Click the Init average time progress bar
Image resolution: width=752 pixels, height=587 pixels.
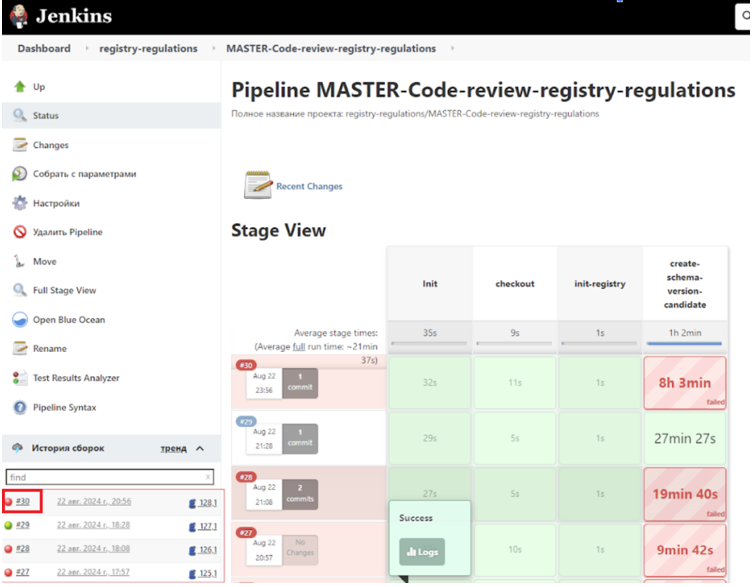[x=429, y=343]
